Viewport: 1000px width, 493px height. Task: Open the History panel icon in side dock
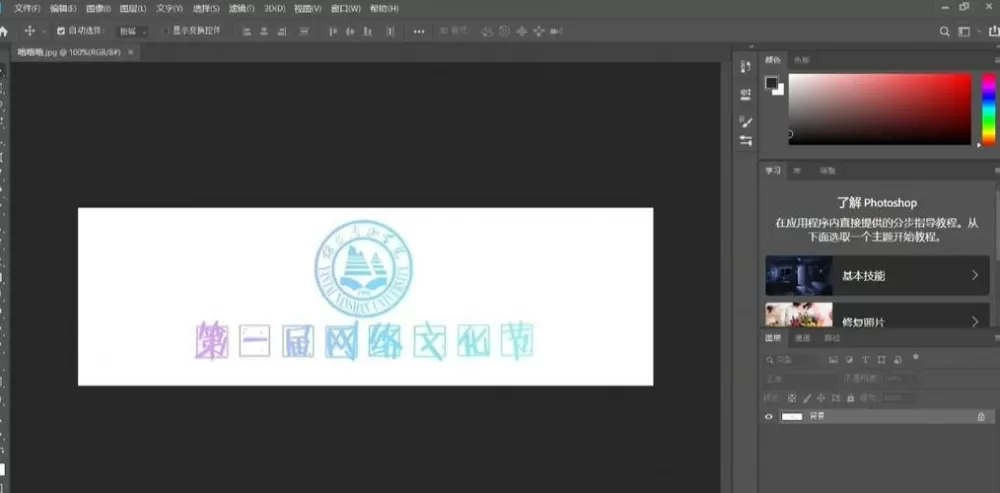pyautogui.click(x=746, y=67)
